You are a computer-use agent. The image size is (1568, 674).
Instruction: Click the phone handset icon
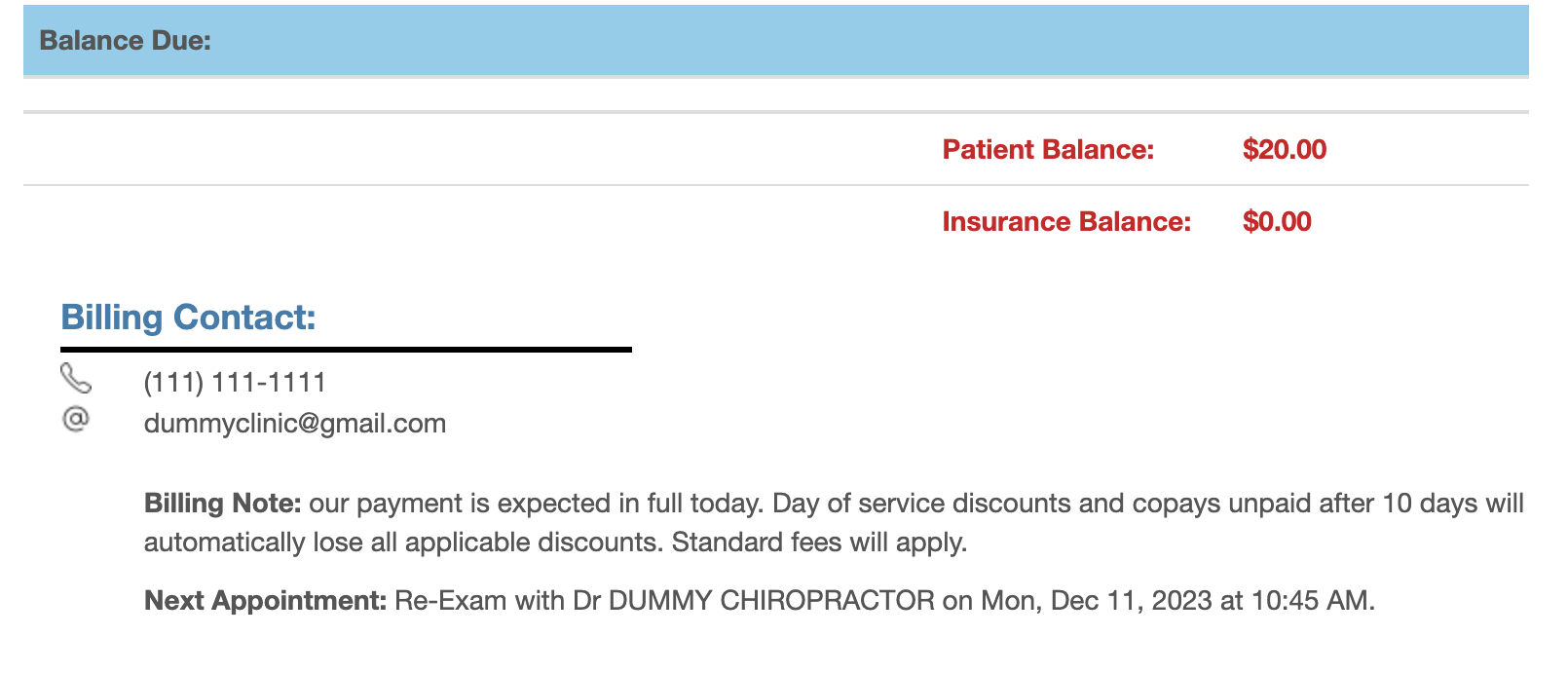click(x=76, y=378)
